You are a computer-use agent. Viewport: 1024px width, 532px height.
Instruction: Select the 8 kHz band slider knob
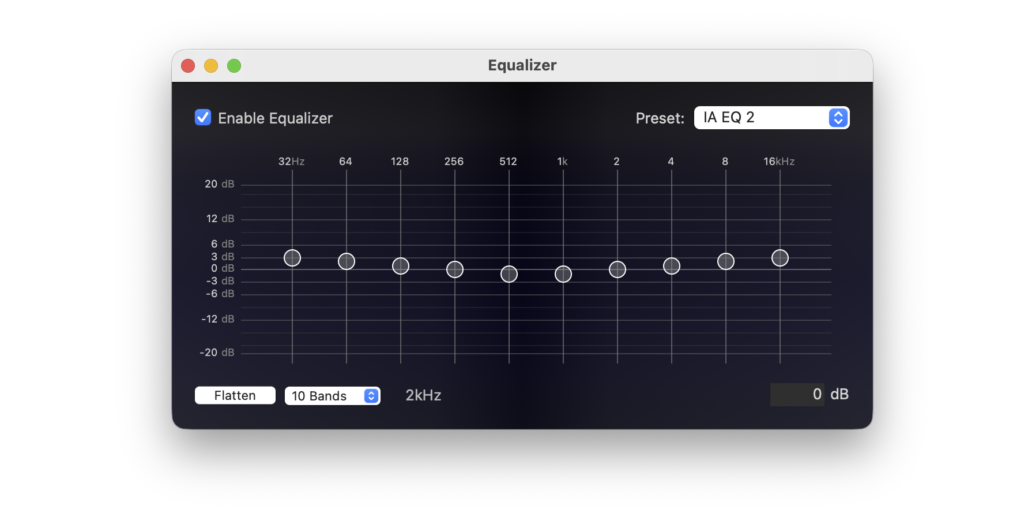pos(726,261)
